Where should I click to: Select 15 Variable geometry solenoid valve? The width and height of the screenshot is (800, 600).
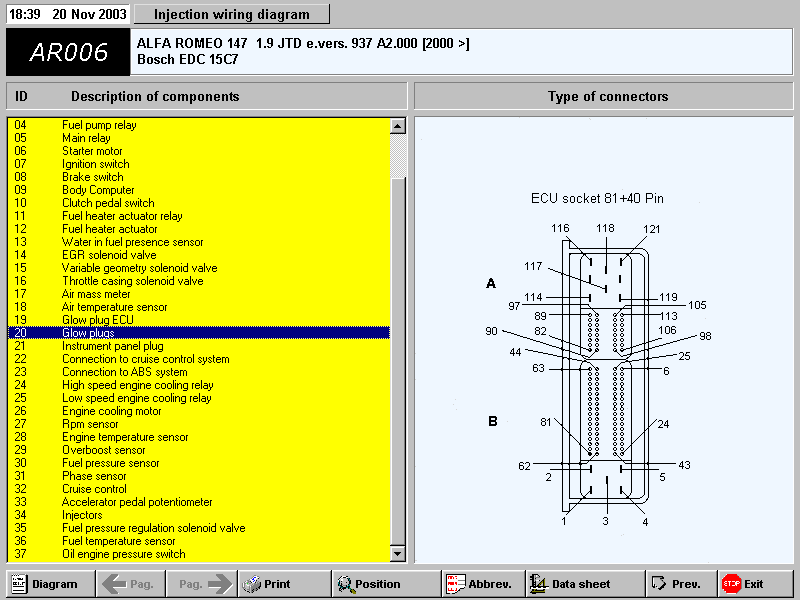[x=199, y=268]
